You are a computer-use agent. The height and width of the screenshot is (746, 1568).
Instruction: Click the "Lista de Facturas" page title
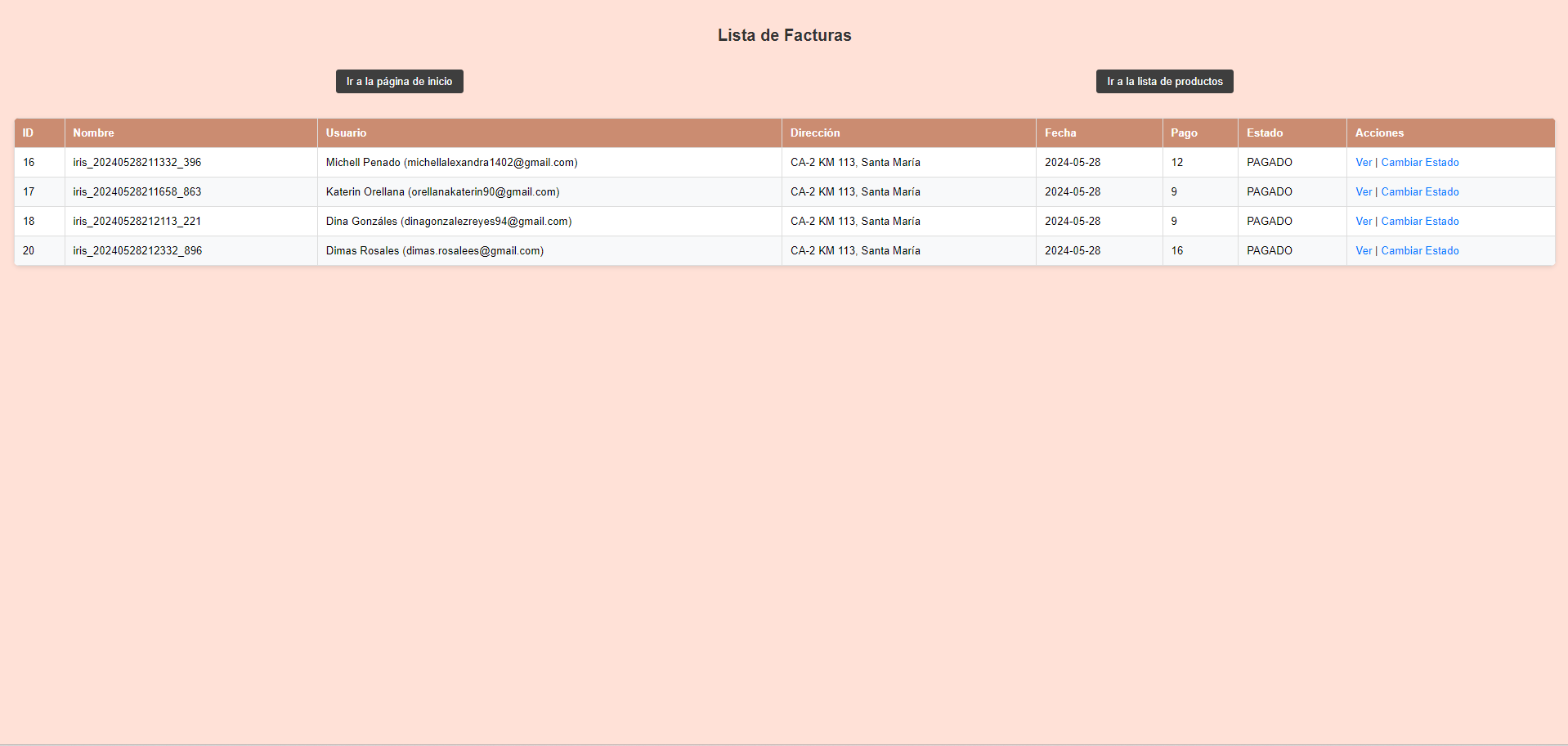click(x=784, y=35)
